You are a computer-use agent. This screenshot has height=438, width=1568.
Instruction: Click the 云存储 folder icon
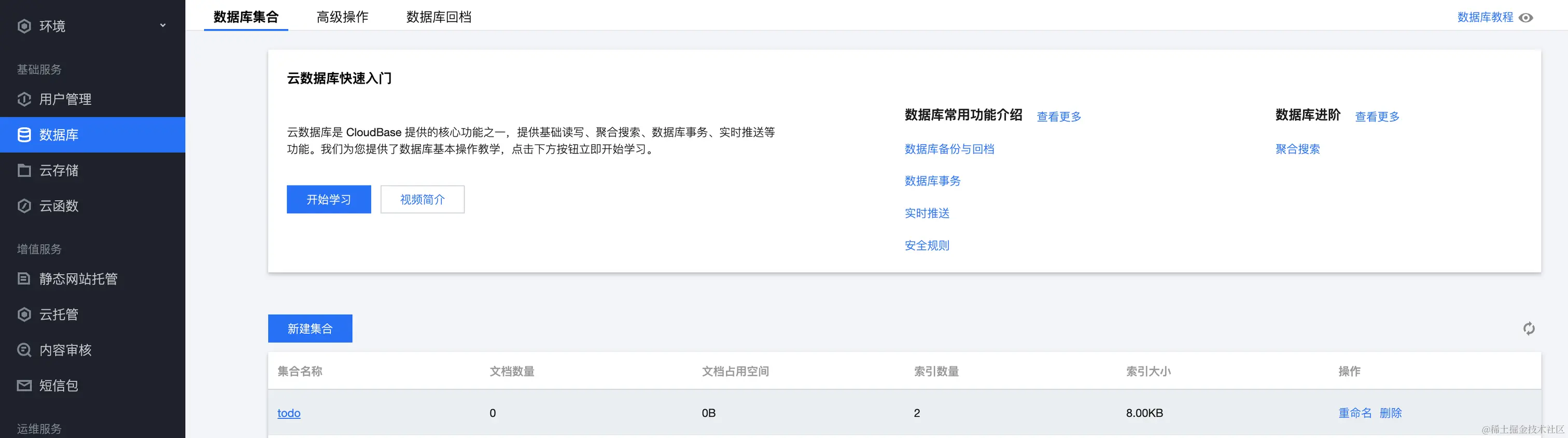pyautogui.click(x=24, y=171)
